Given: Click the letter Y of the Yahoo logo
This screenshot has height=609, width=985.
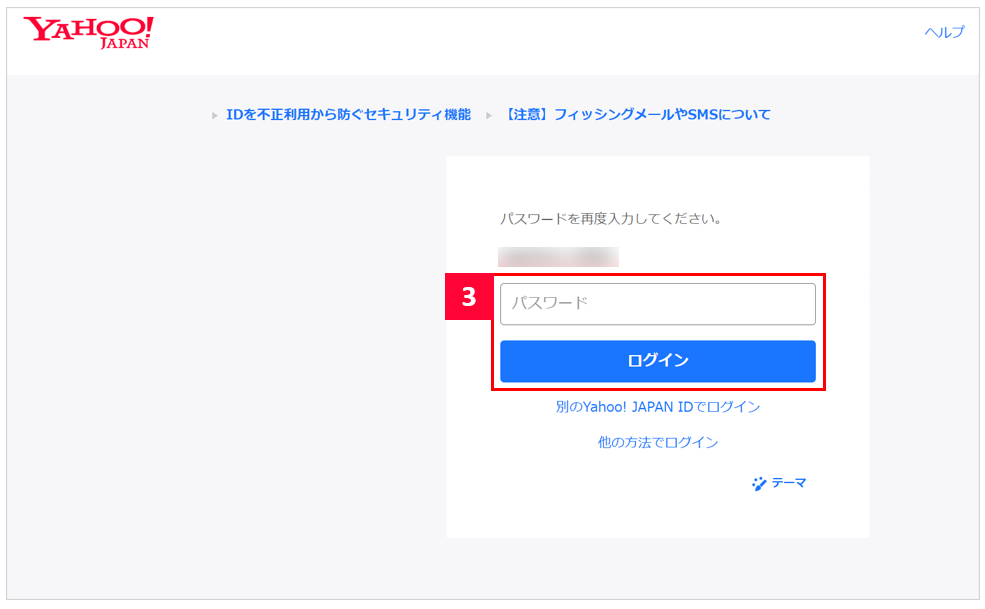Looking at the screenshot, I should click(x=38, y=29).
